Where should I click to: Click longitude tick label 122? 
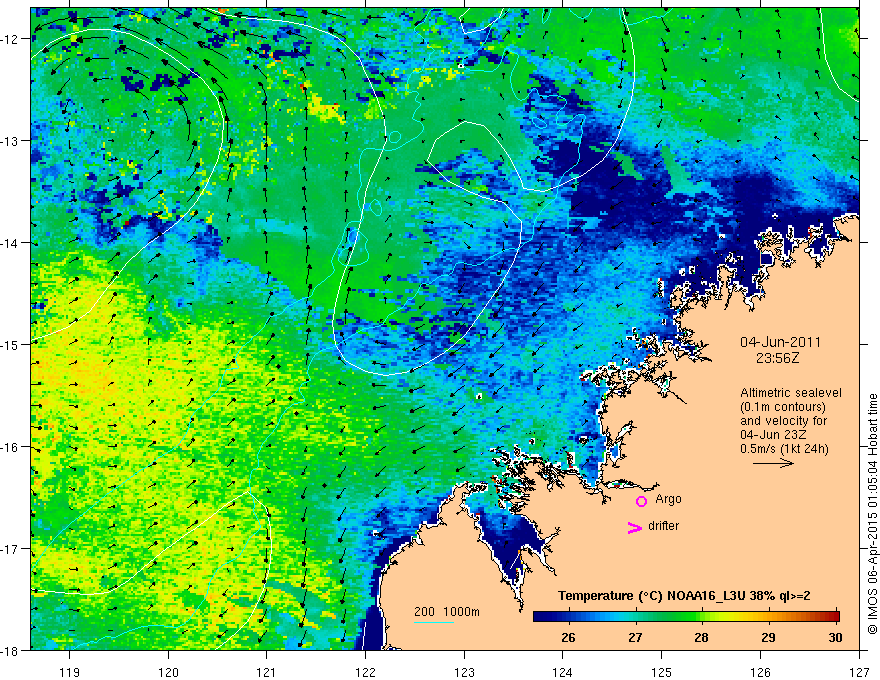tap(365, 672)
